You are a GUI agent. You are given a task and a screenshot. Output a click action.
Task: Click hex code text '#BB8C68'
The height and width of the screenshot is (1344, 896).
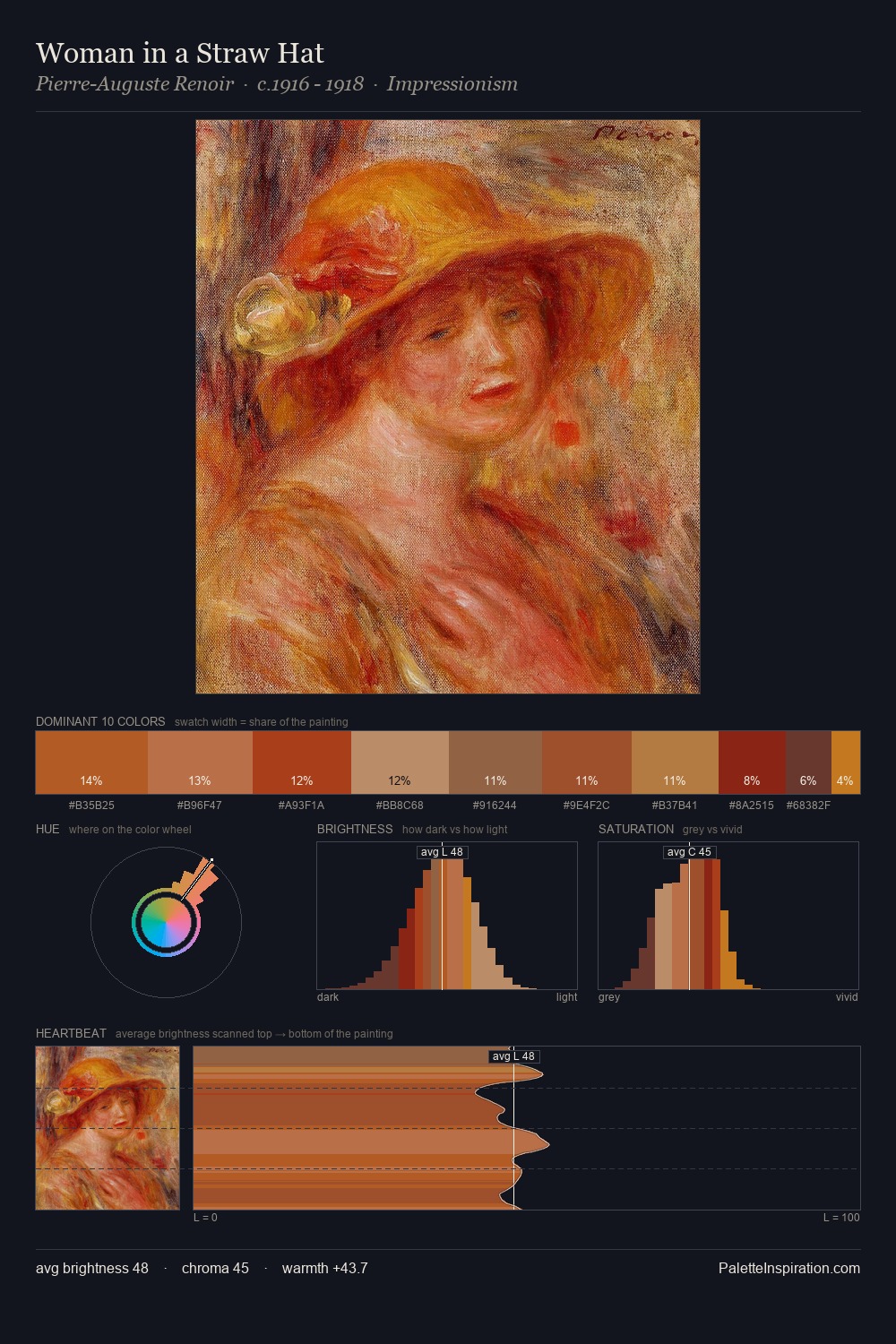point(400,806)
